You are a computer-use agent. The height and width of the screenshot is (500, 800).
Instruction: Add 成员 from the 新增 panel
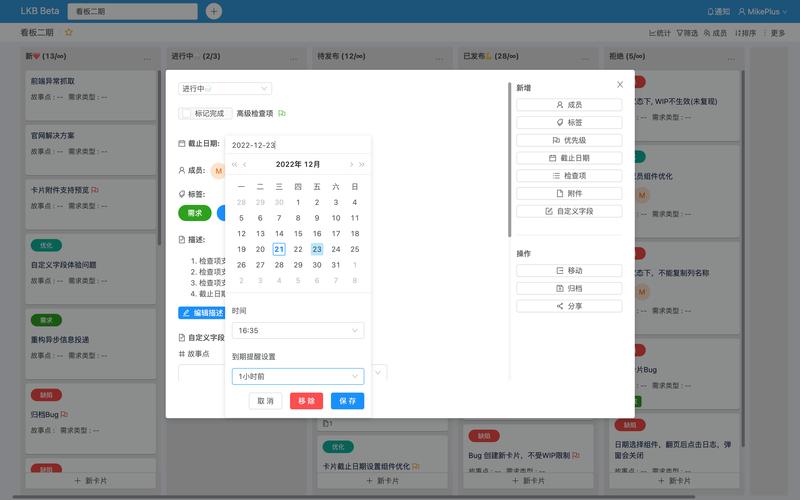pyautogui.click(x=569, y=105)
